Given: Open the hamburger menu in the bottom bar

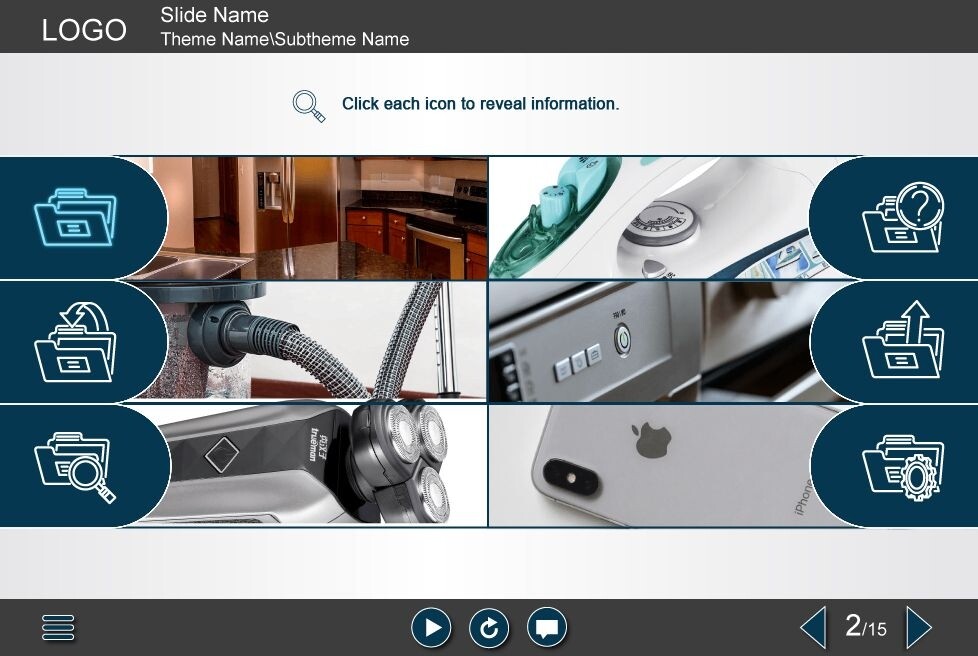Looking at the screenshot, I should pos(59,628).
